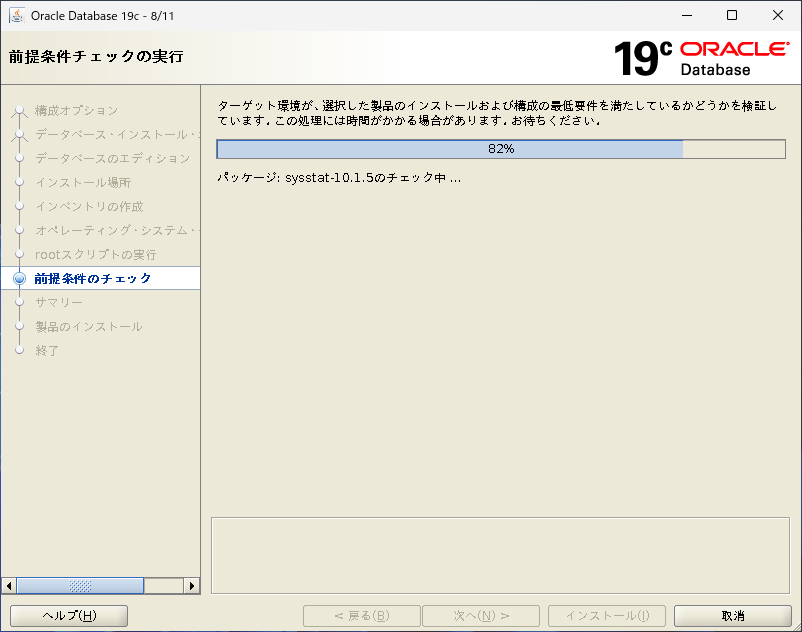The image size is (802, 632).
Task: Click sidebar scrollbar right arrow
Action: (x=192, y=585)
